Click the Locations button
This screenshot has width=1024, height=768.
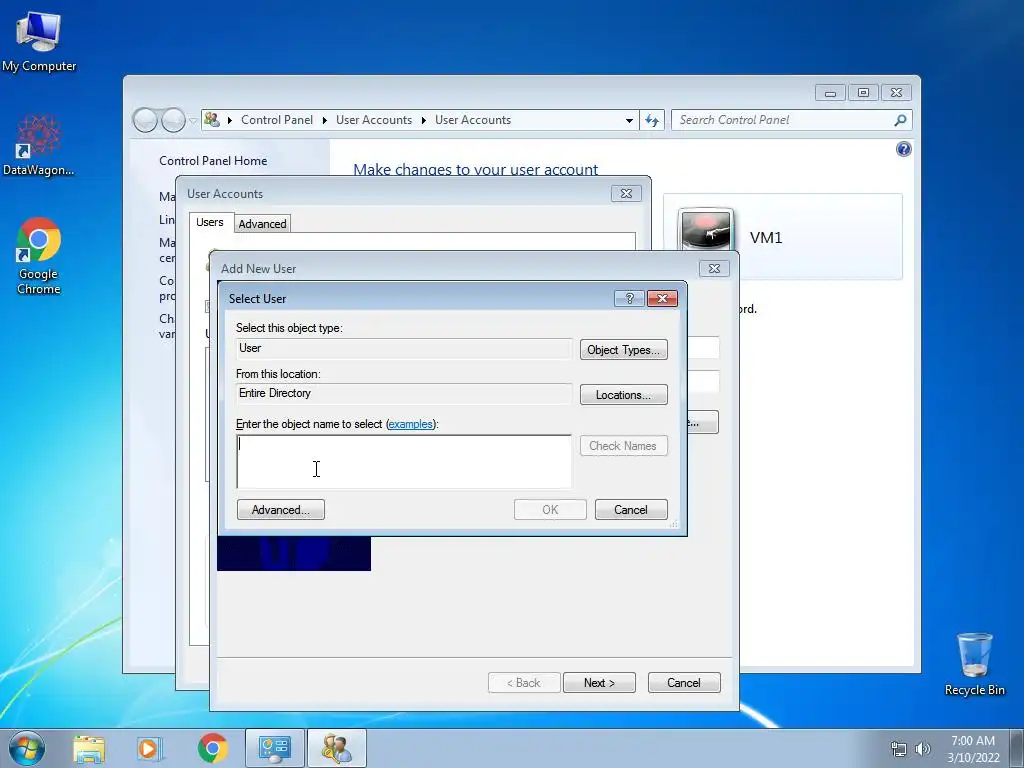(x=624, y=395)
